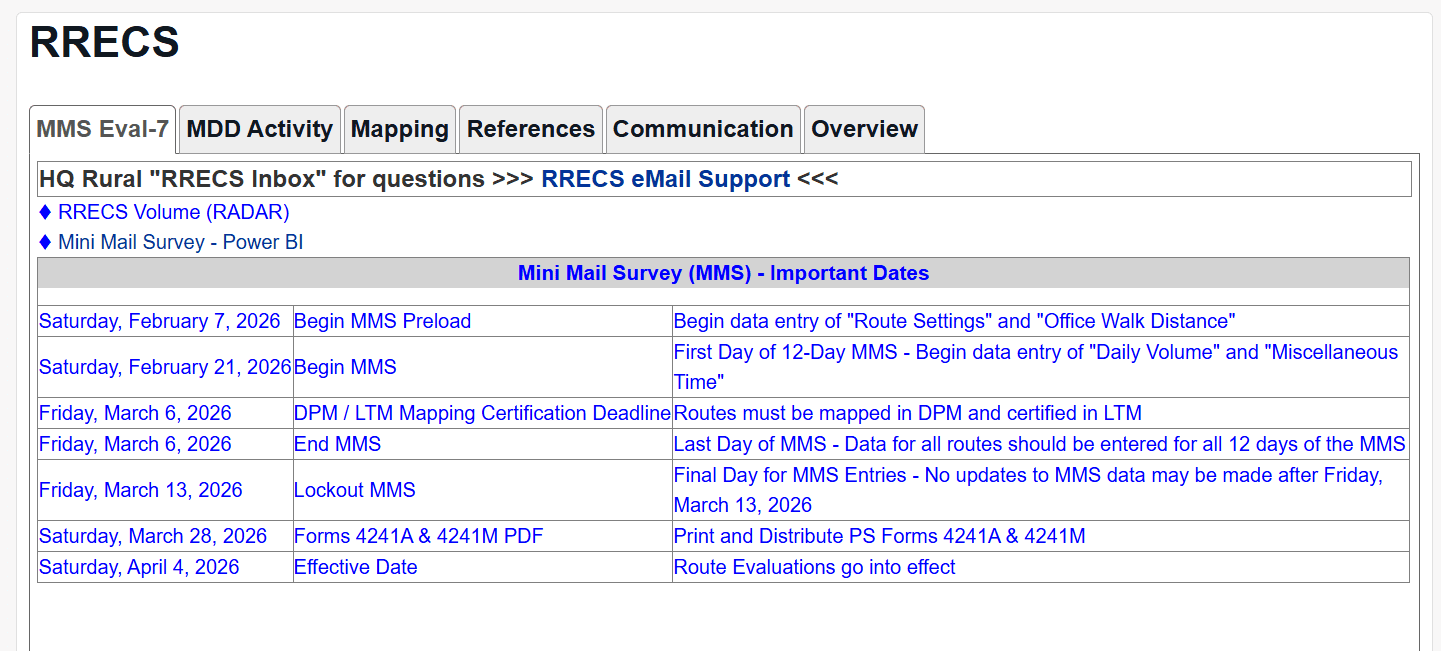
Task: Click the Mini Mail Survey Important Dates header
Action: 723,273
